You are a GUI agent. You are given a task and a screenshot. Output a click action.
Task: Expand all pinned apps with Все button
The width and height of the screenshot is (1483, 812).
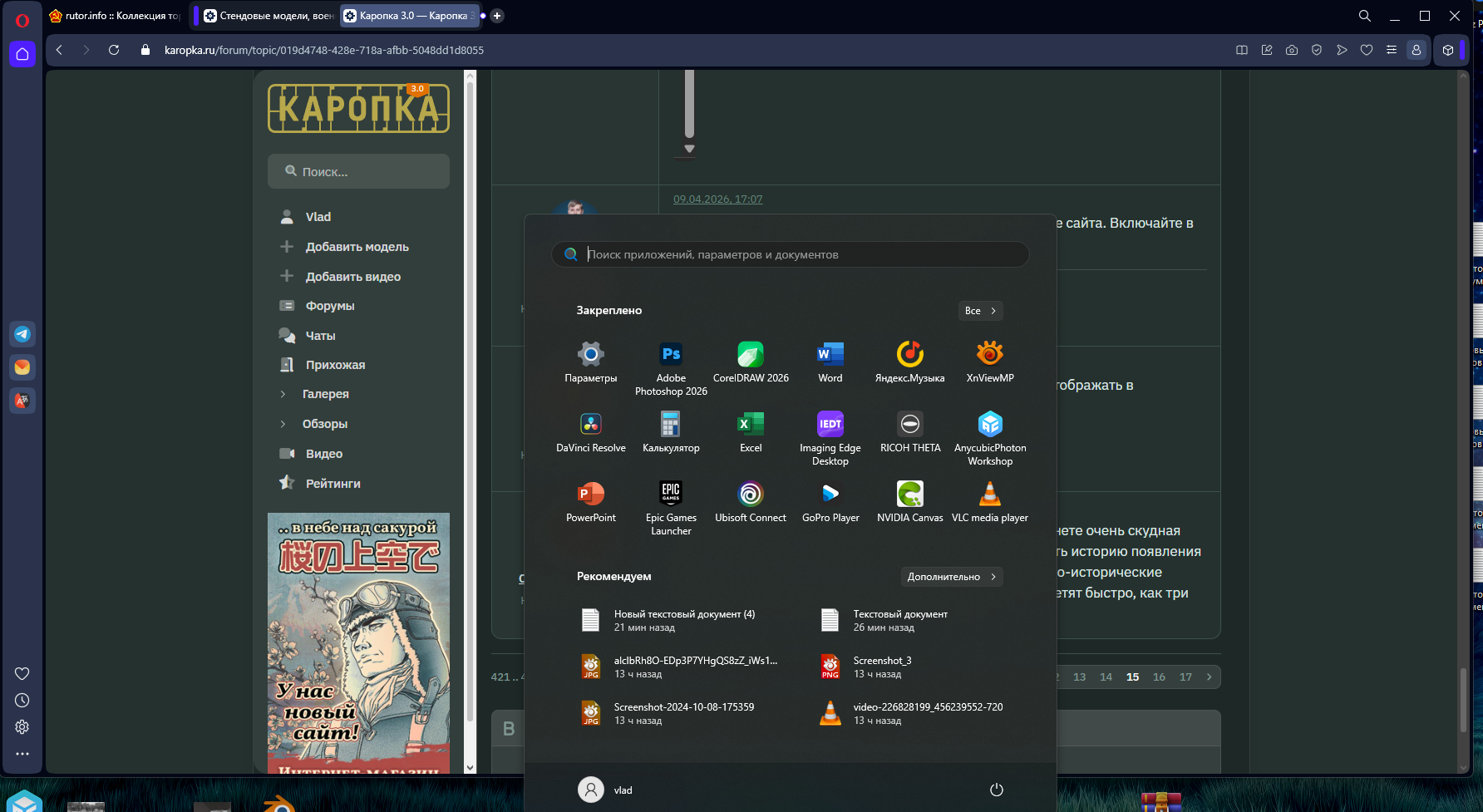point(980,311)
